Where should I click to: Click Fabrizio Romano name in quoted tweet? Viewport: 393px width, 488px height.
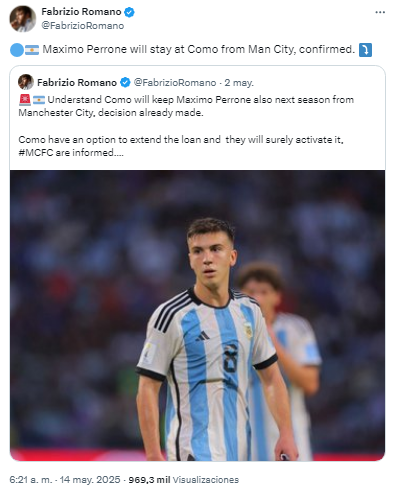[77, 82]
